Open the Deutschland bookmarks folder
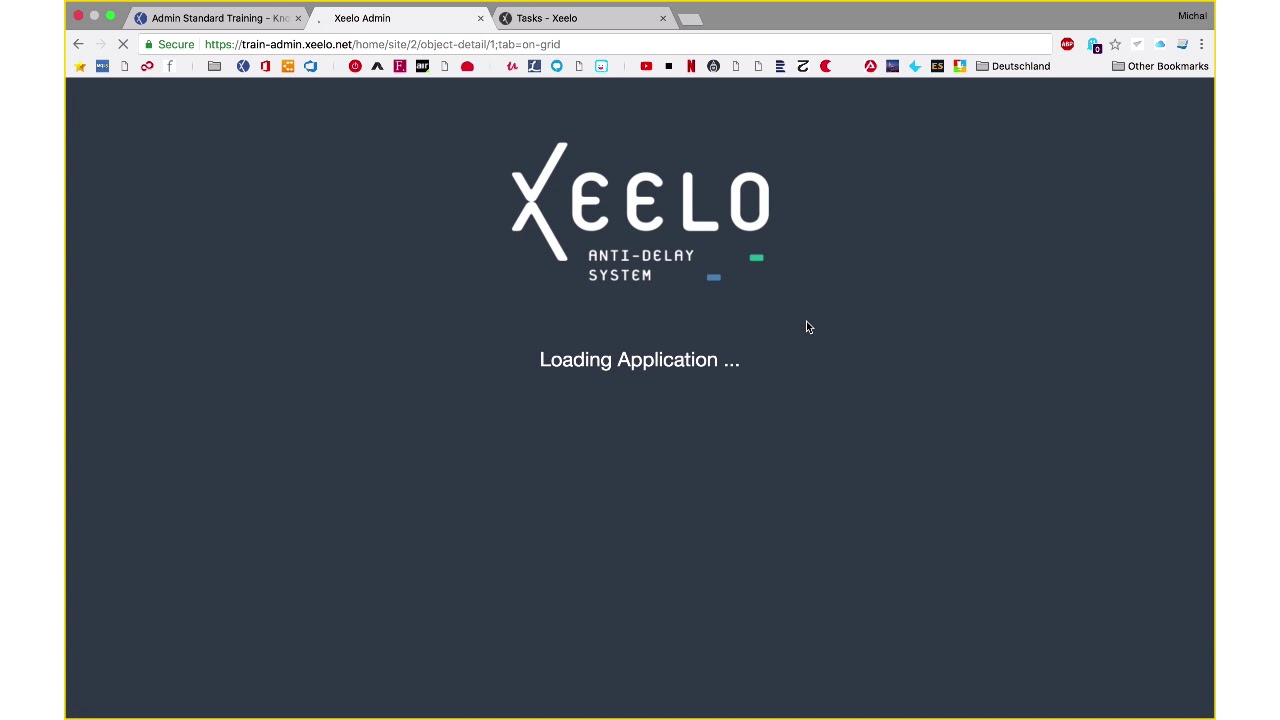Image resolution: width=1280 pixels, height=720 pixels. point(1013,66)
